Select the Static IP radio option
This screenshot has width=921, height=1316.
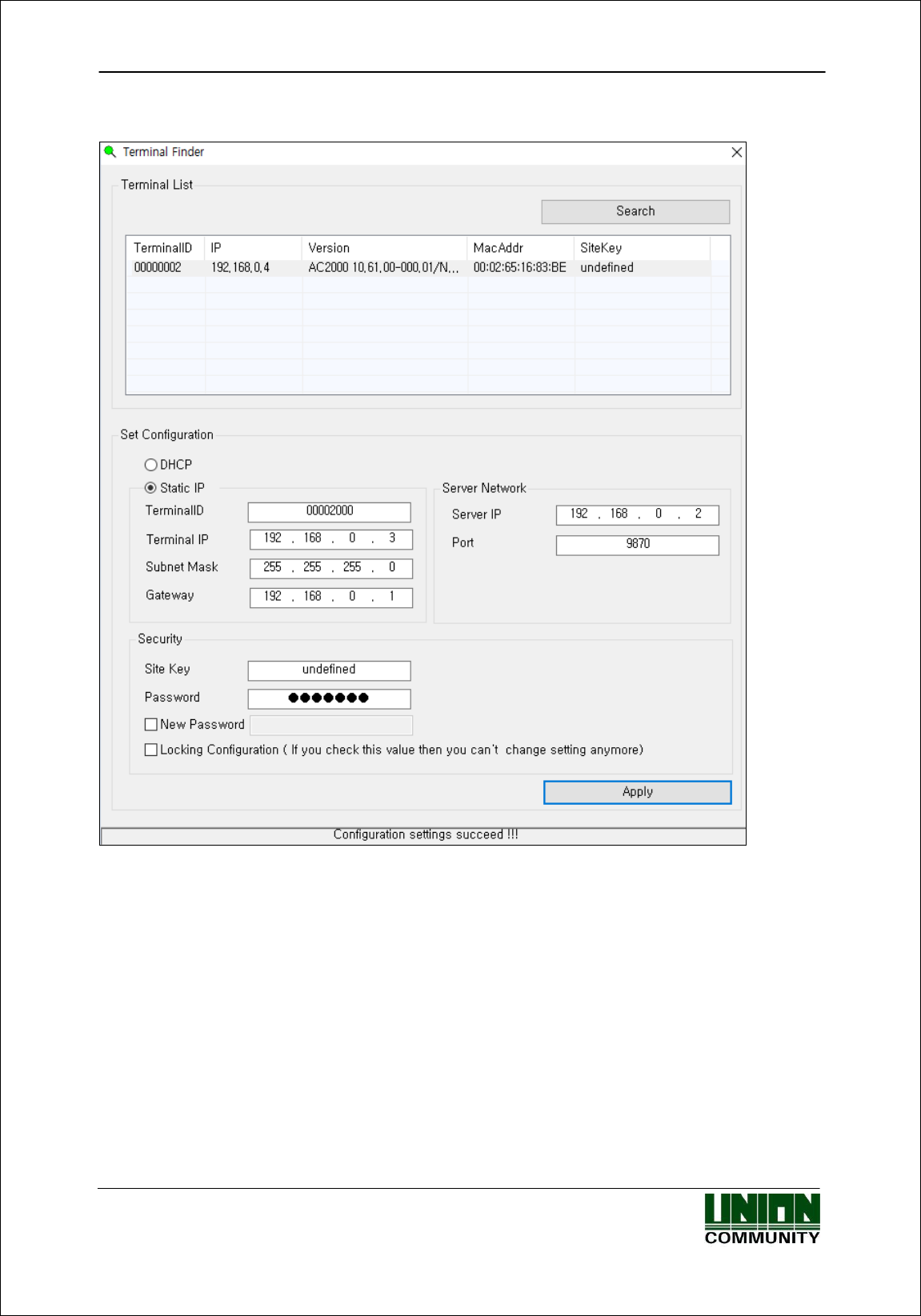coord(150,488)
